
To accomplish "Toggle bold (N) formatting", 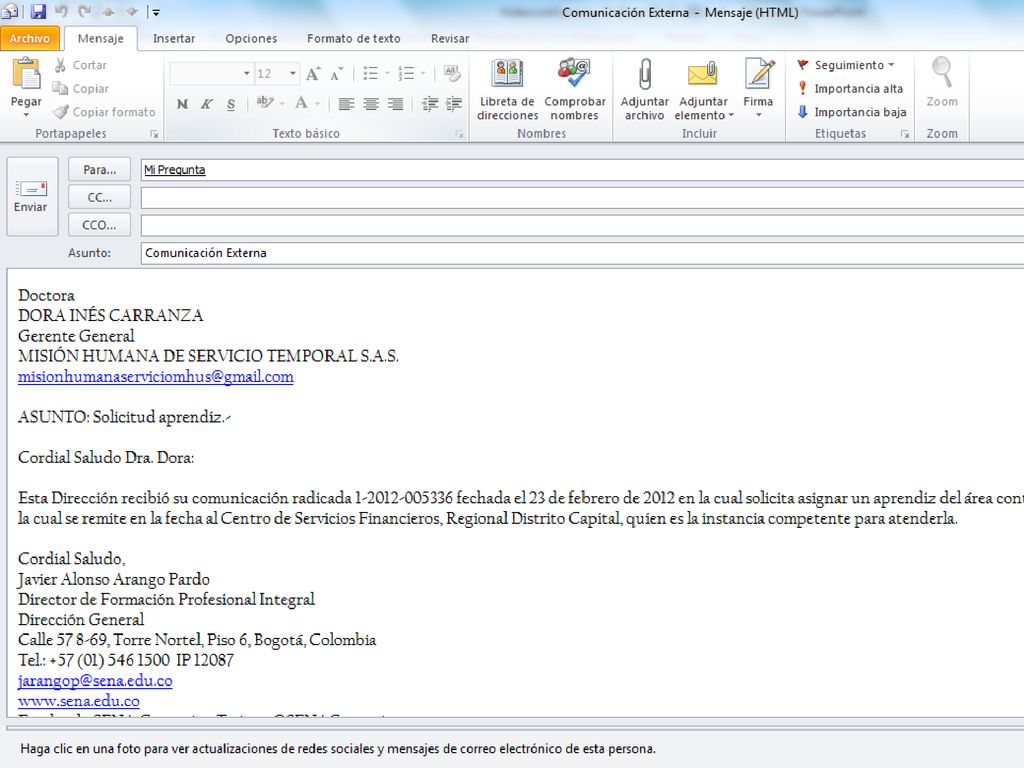I will [182, 104].
